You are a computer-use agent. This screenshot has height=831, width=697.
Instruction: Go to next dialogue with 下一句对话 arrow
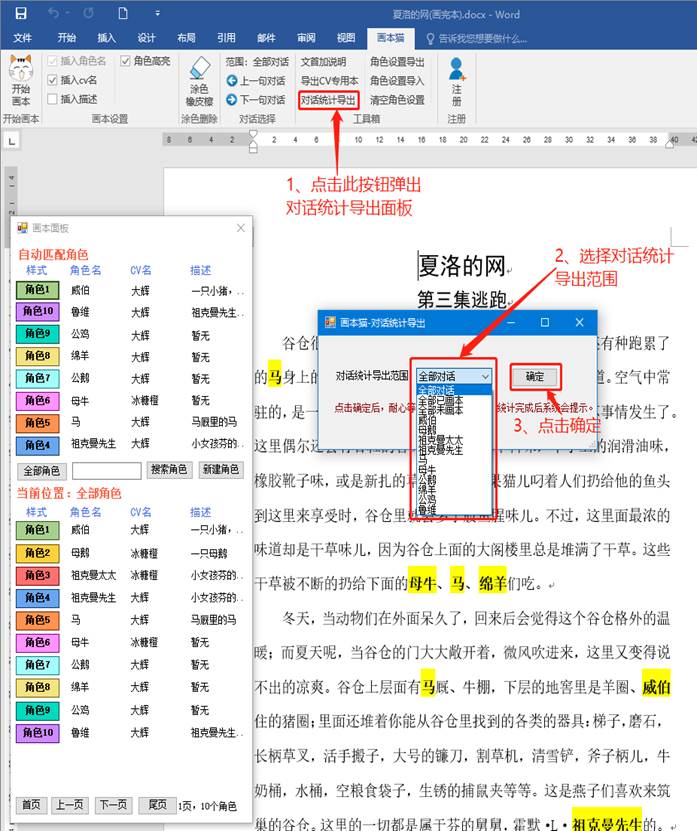point(255,100)
